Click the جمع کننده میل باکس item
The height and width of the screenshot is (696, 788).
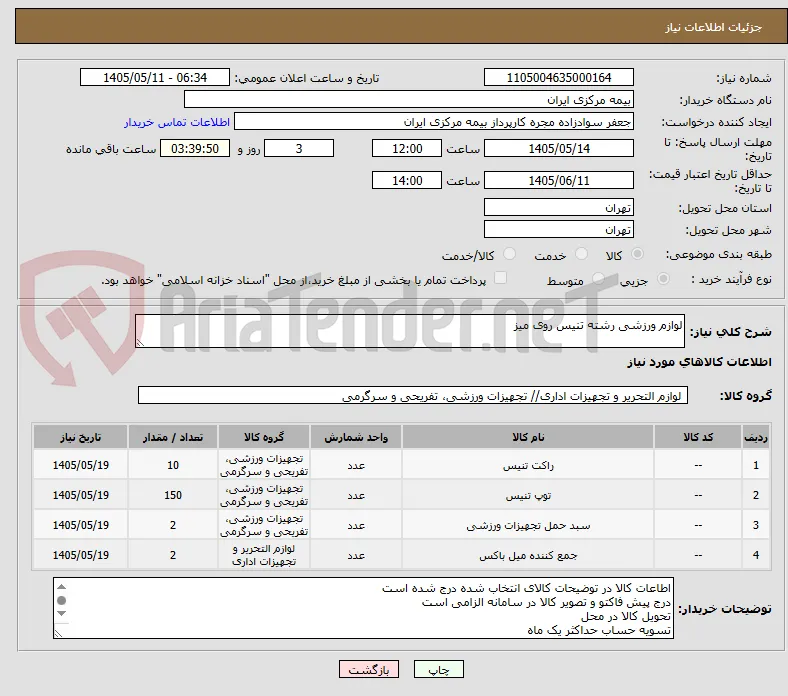[x=528, y=555]
